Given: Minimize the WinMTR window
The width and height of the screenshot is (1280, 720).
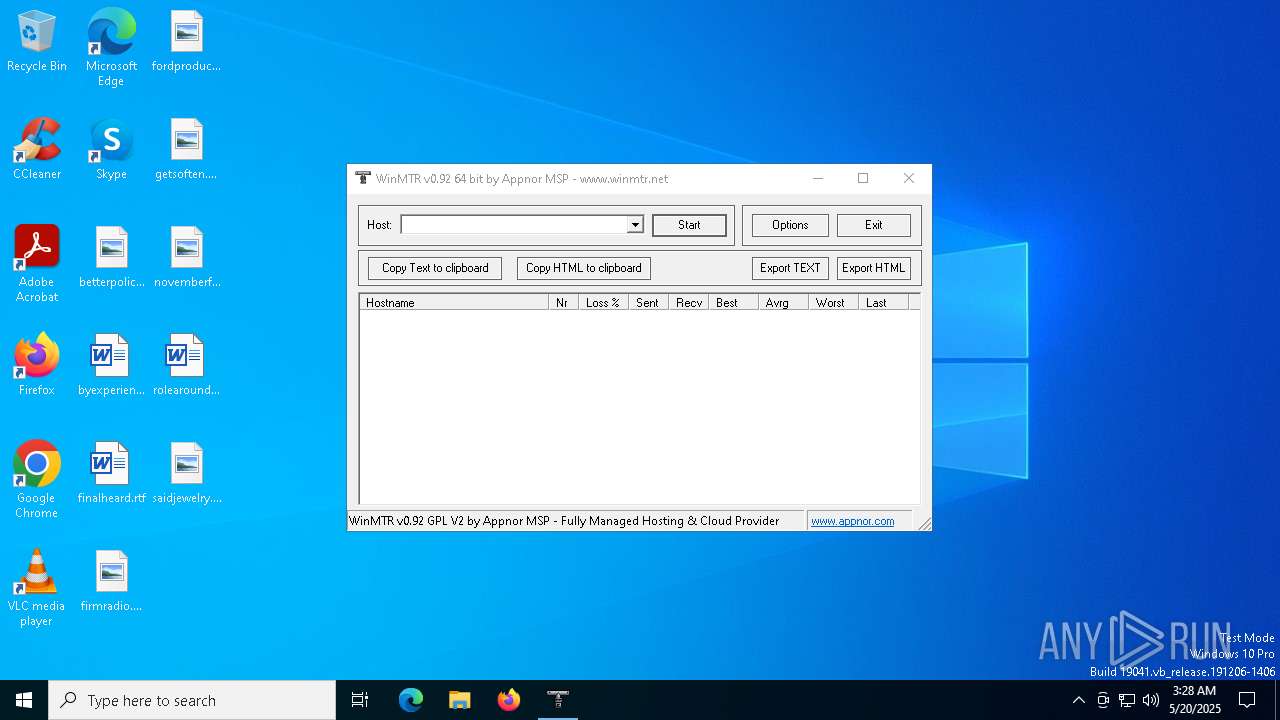Looking at the screenshot, I should pyautogui.click(x=818, y=178).
